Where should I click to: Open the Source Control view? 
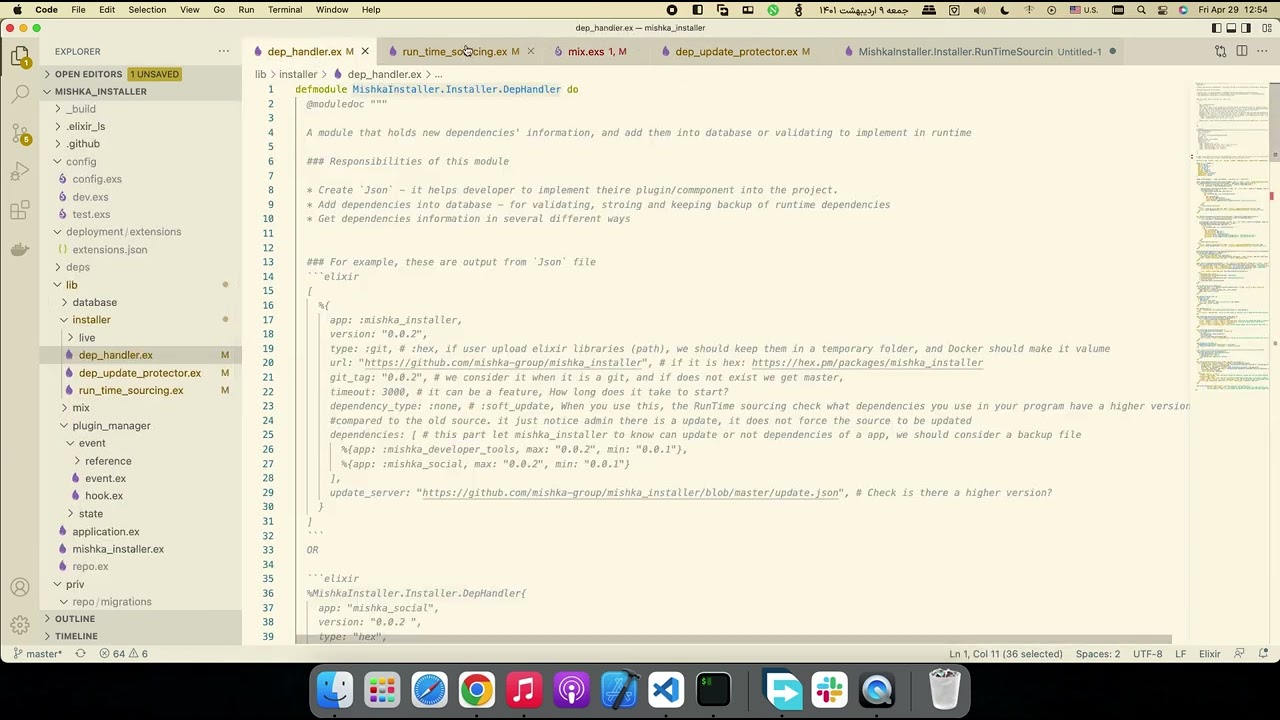click(20, 133)
